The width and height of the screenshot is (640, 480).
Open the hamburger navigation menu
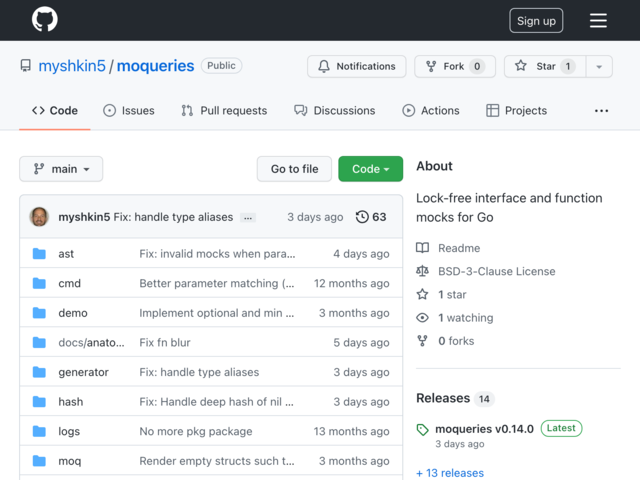(x=598, y=20)
